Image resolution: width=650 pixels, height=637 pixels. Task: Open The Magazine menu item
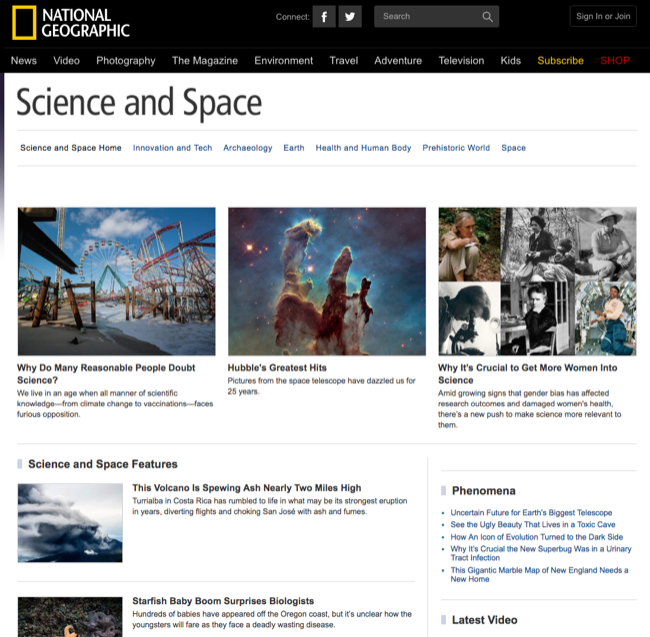click(x=205, y=61)
